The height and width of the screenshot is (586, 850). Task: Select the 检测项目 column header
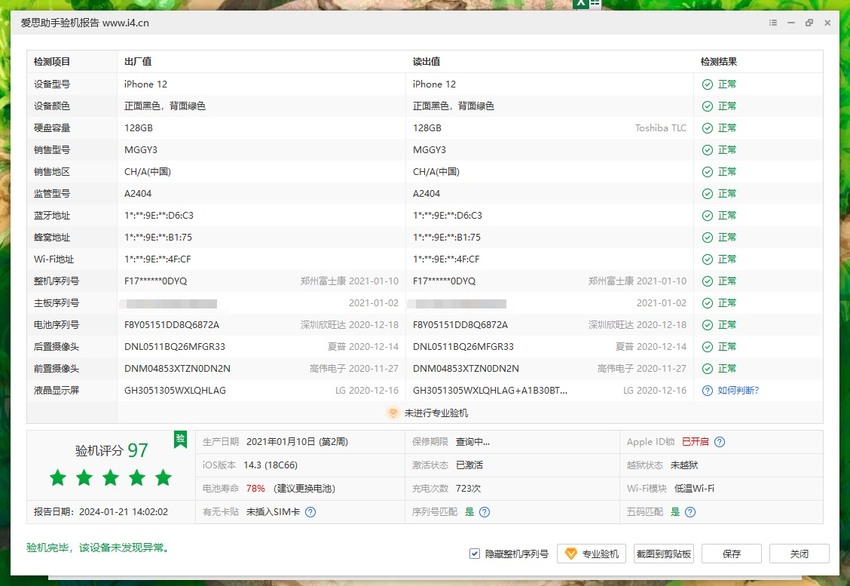(x=52, y=62)
